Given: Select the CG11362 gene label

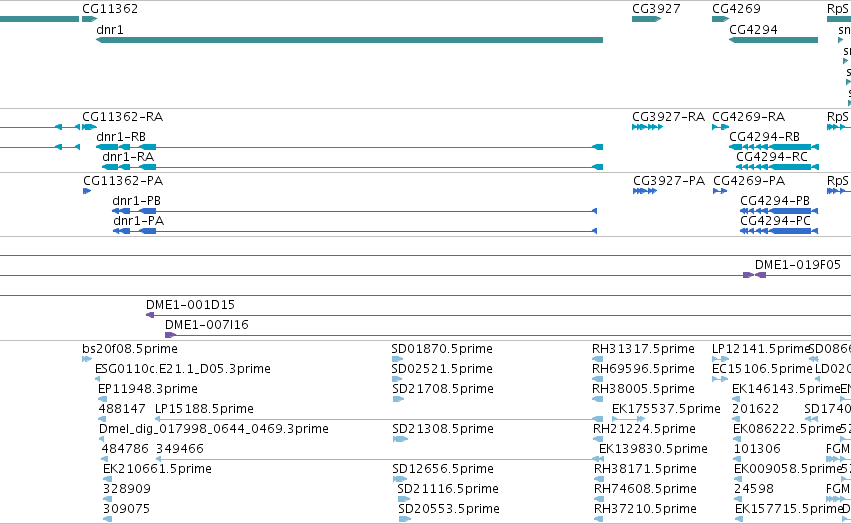Looking at the screenshot, I should pos(110,9).
